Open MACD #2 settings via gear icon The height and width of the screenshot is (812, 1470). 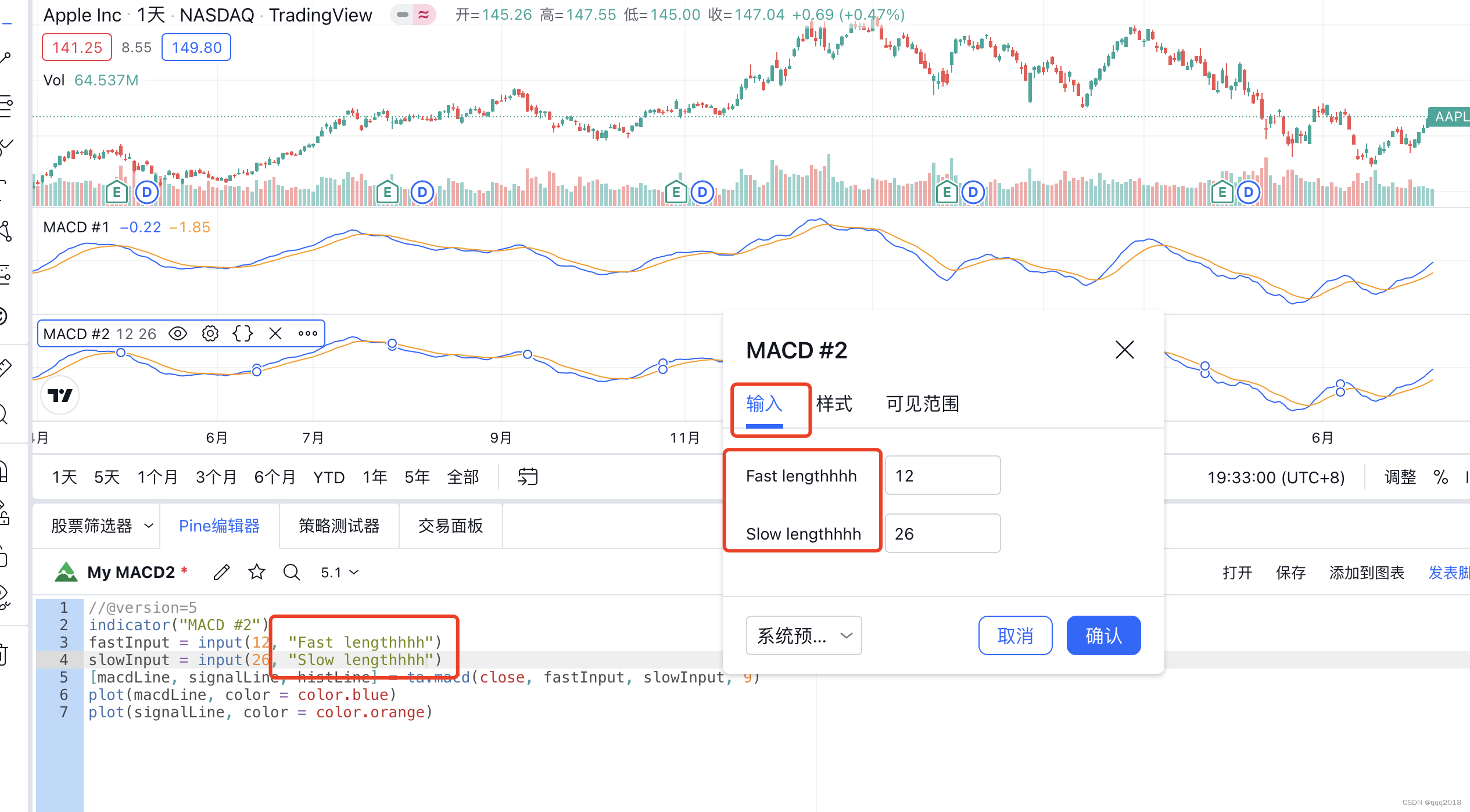[210, 333]
